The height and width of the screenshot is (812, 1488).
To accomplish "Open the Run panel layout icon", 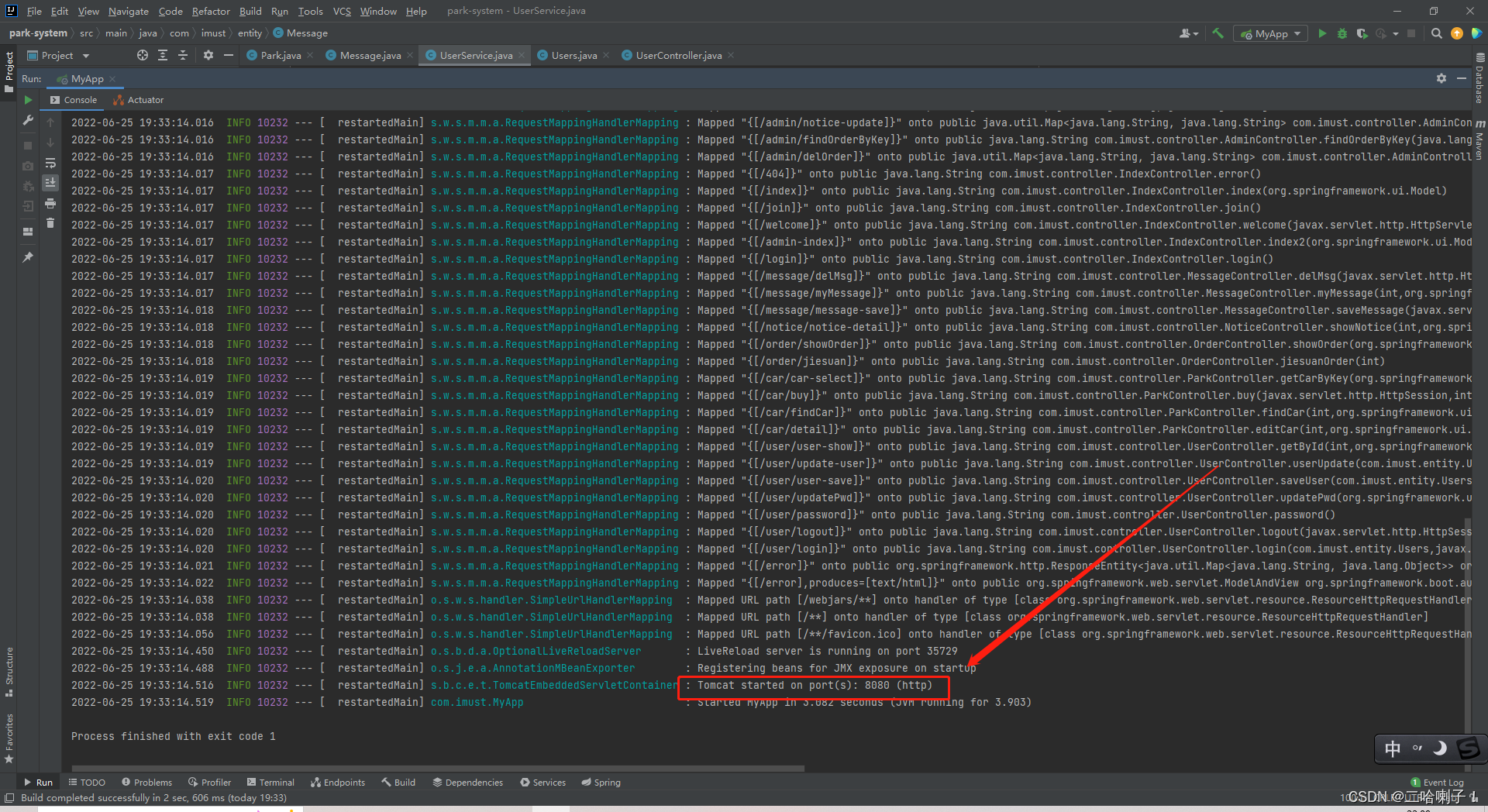I will (x=28, y=231).
